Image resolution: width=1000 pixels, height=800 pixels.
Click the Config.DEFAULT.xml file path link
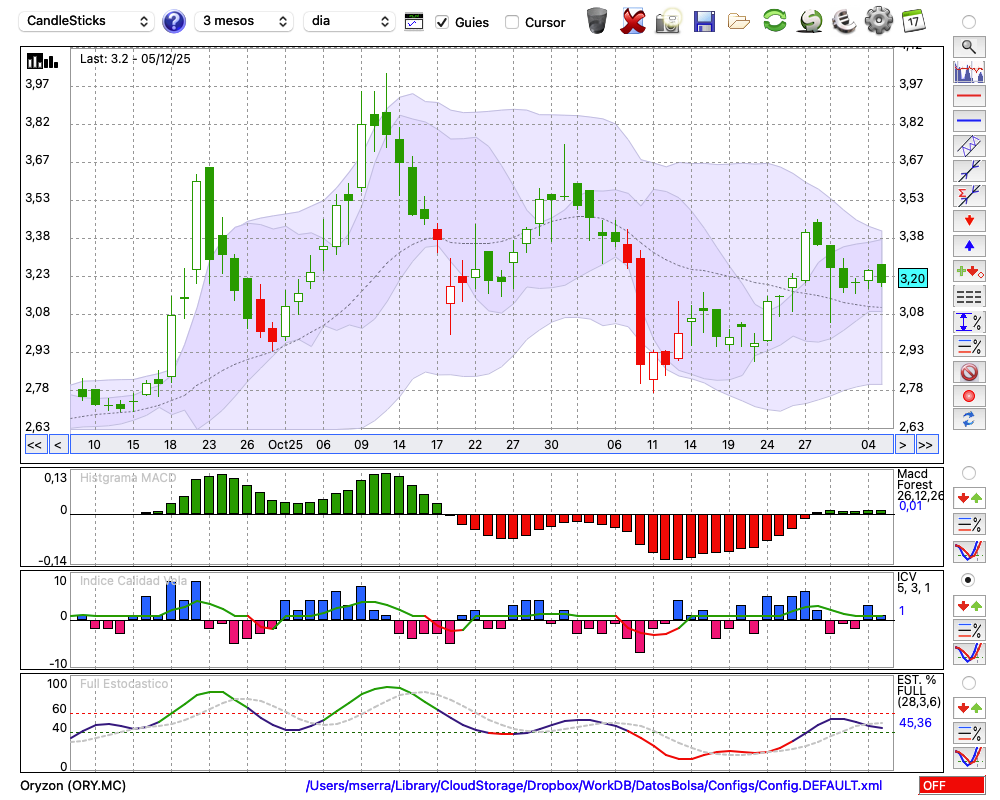(x=594, y=786)
